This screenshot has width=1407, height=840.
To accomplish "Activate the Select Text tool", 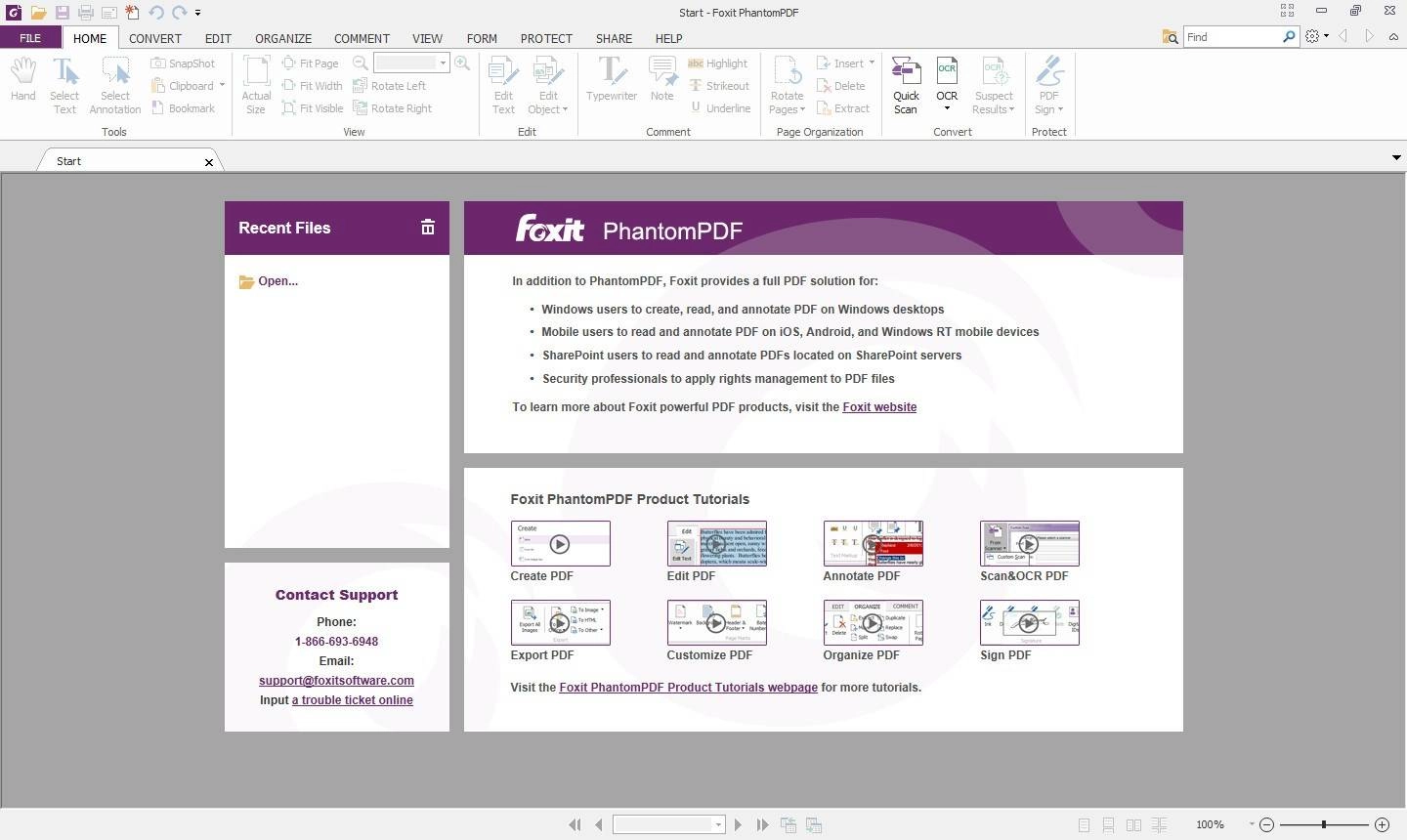I will click(64, 86).
